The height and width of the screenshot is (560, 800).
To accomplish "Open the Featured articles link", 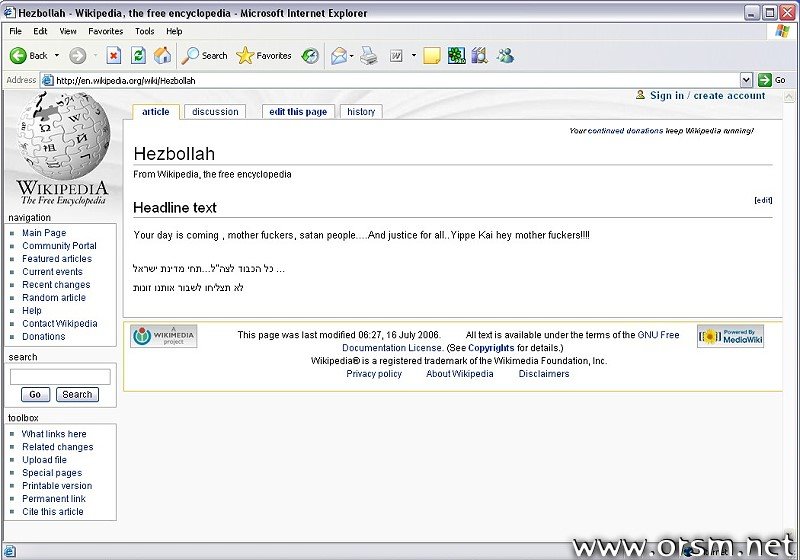I will point(57,259).
